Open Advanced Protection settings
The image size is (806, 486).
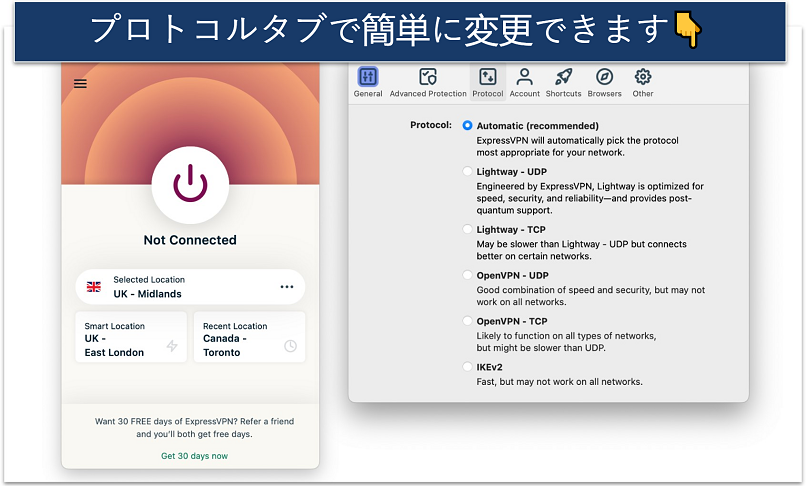pyautogui.click(x=428, y=82)
